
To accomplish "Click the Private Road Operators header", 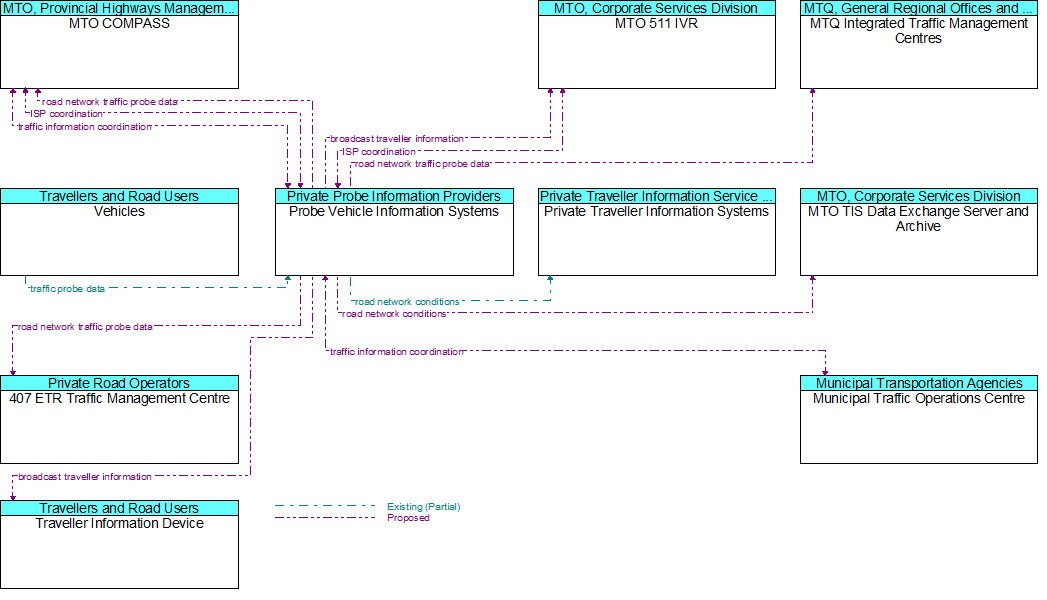I will (120, 383).
